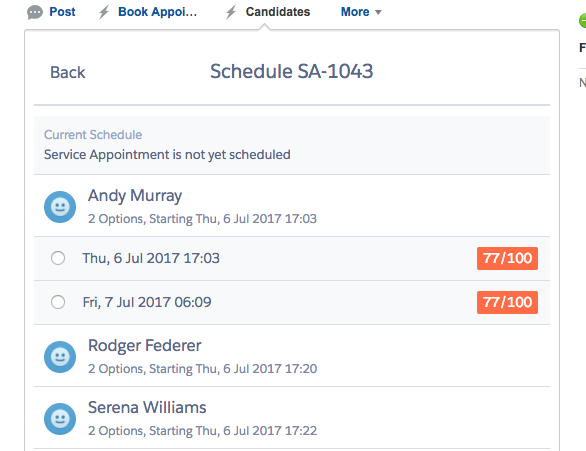The width and height of the screenshot is (586, 451).
Task: Expand Rodger Federer's schedule options
Action: coord(292,356)
